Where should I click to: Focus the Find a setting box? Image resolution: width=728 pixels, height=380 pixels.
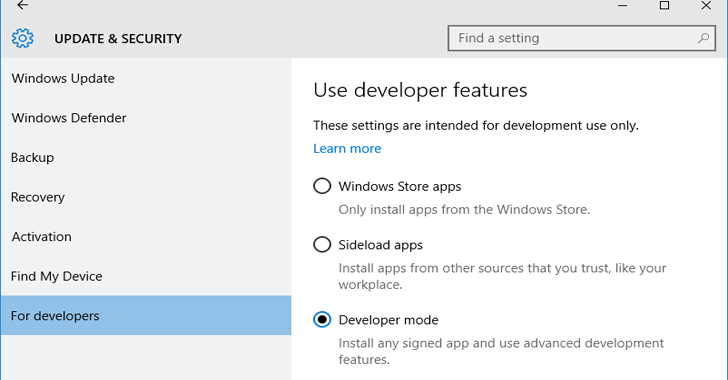[x=581, y=38]
